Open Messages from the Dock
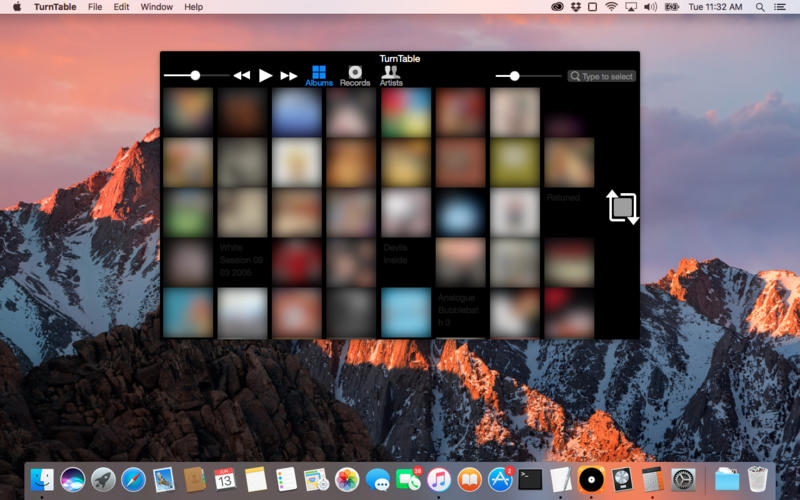 378,480
